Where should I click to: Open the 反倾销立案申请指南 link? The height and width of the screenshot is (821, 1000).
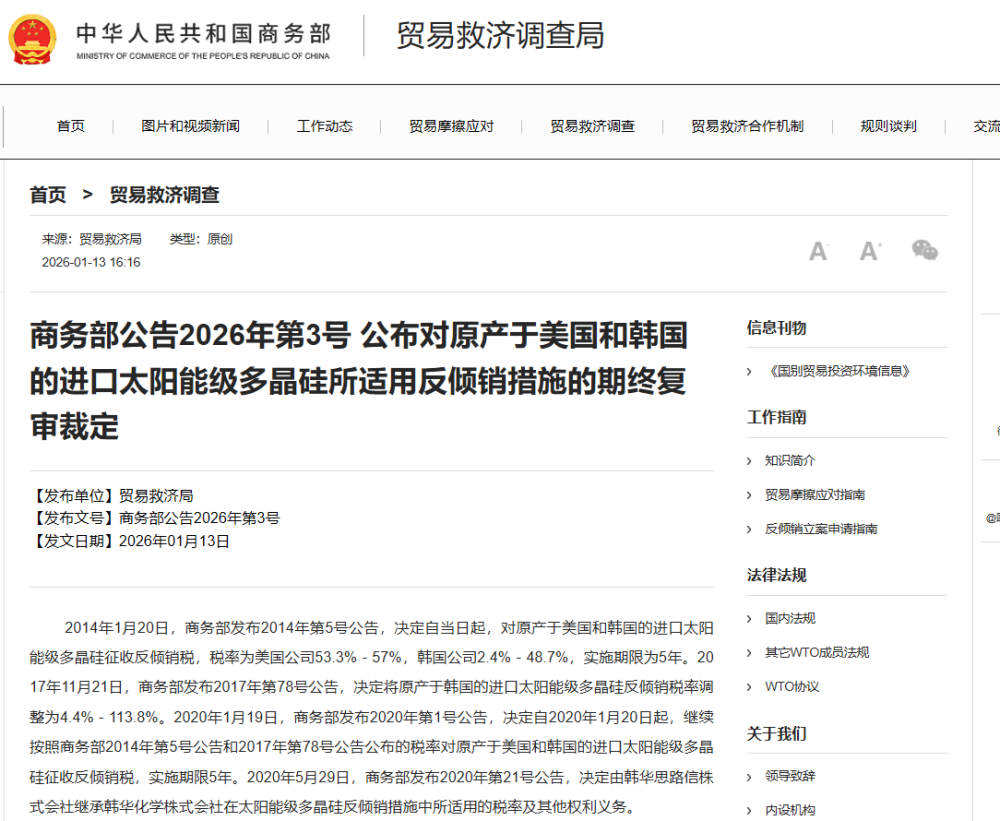click(x=821, y=529)
